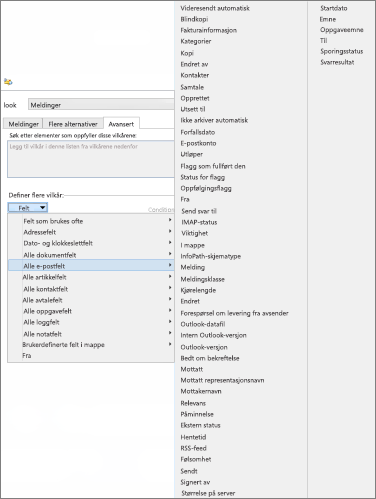
Task: Select the E-postkonto field
Action: [198, 143]
